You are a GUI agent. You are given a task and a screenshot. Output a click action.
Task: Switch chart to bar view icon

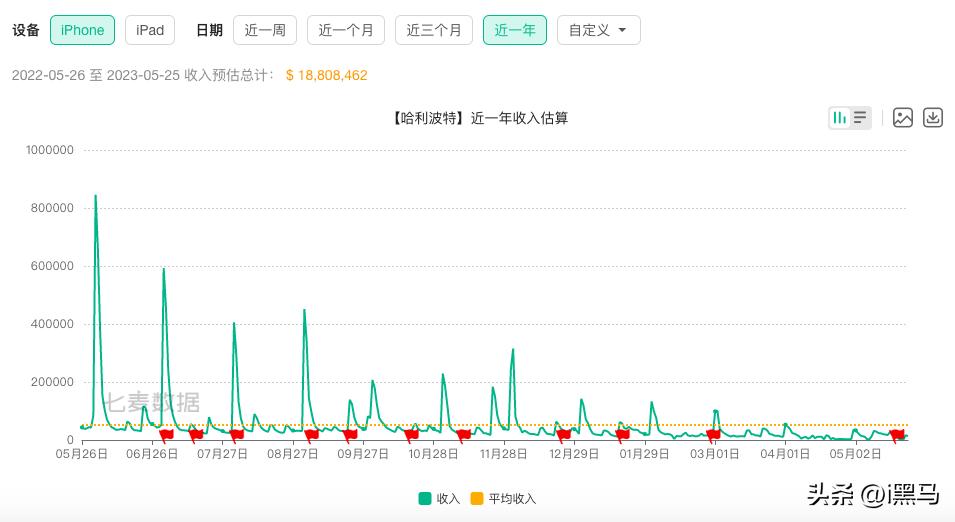(x=839, y=118)
